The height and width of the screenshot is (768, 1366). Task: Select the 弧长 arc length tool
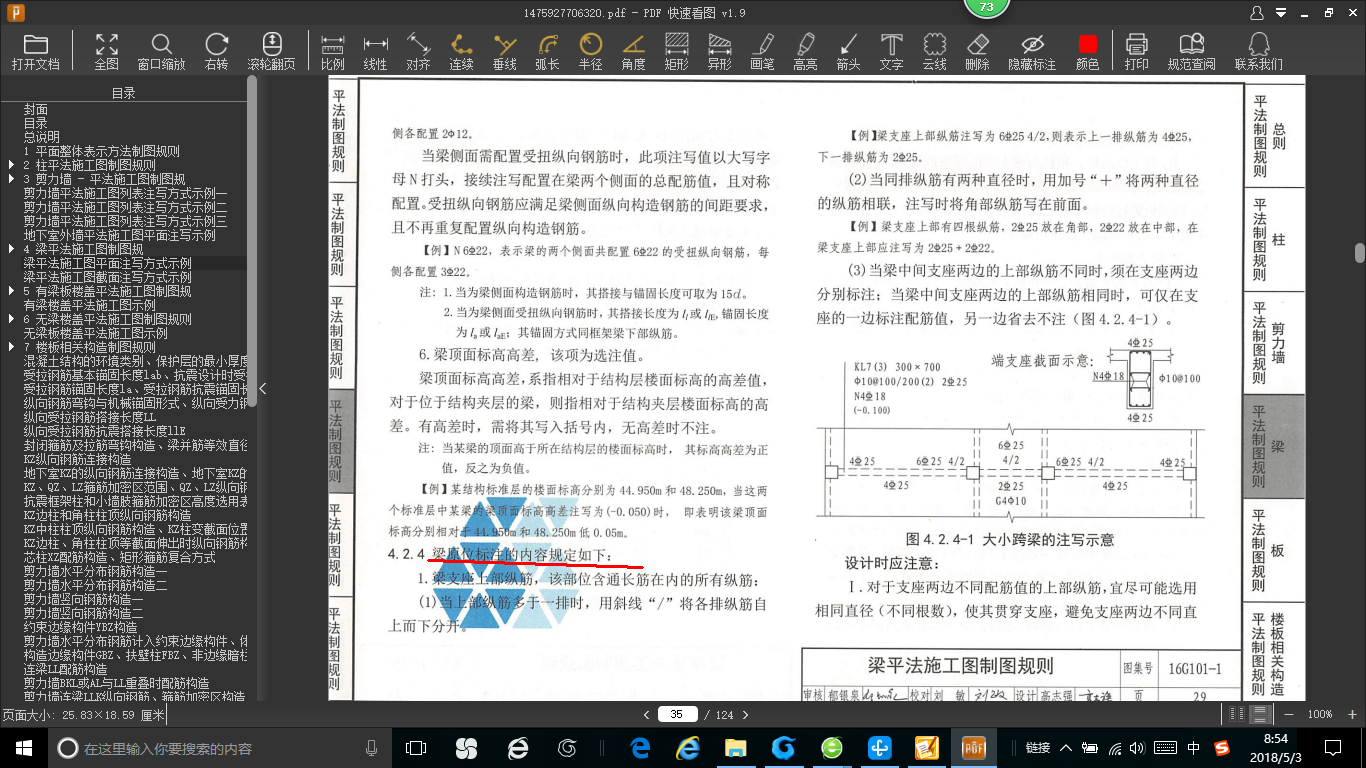(x=547, y=51)
